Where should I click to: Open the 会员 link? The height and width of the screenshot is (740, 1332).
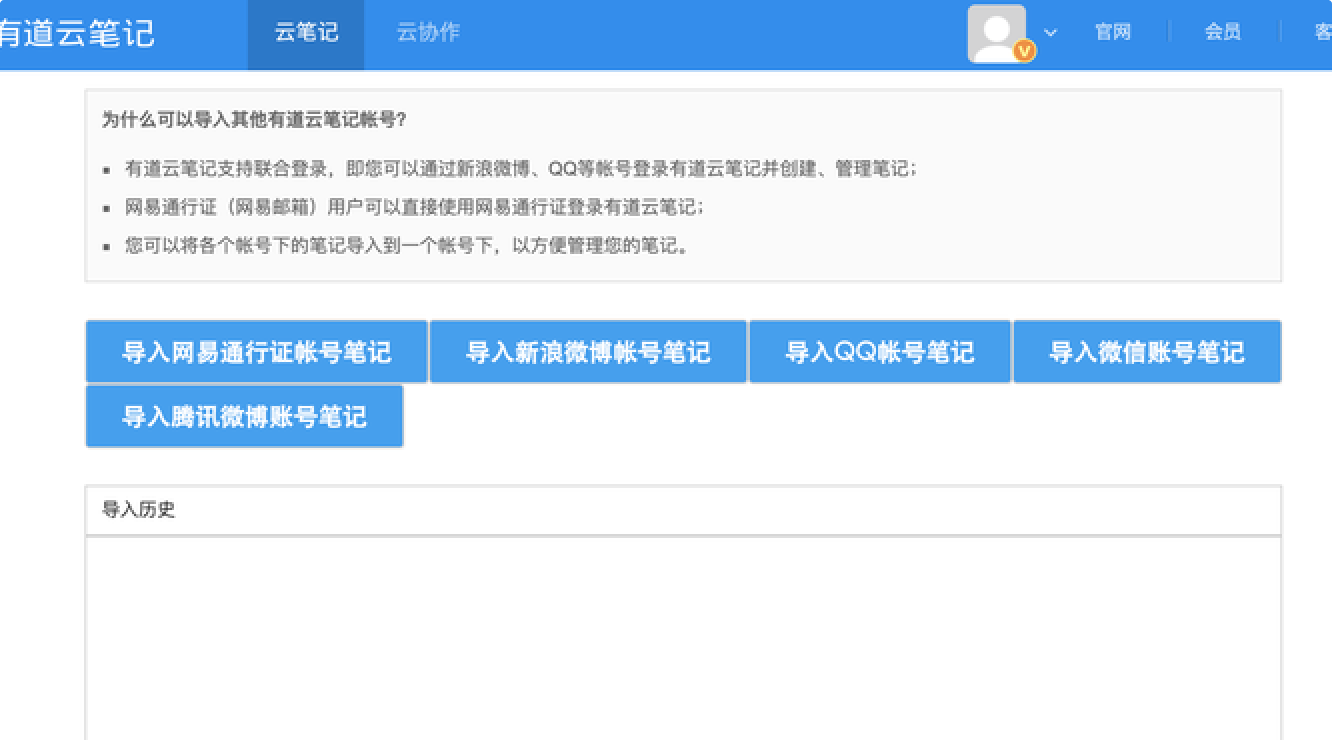click(1222, 33)
